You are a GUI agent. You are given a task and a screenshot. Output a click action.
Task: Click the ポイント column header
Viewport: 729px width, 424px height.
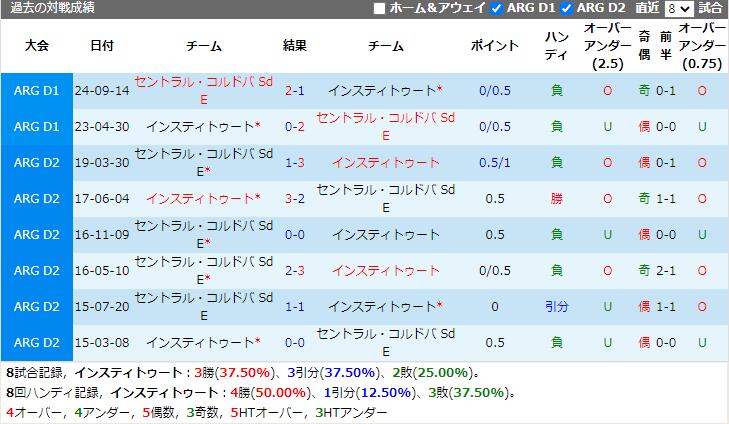tap(494, 46)
